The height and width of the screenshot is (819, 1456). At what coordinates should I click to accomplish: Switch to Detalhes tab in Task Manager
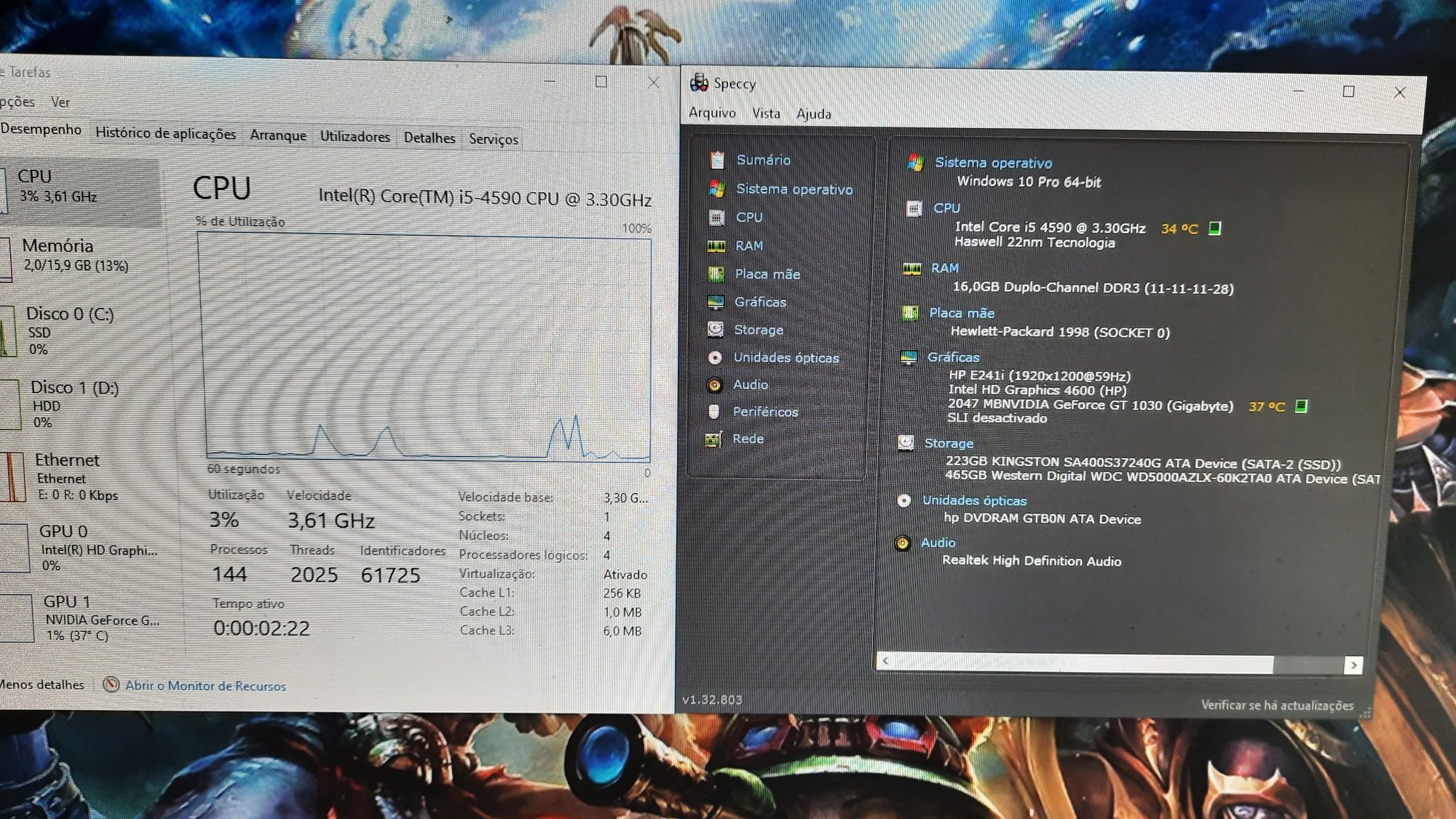(x=428, y=138)
